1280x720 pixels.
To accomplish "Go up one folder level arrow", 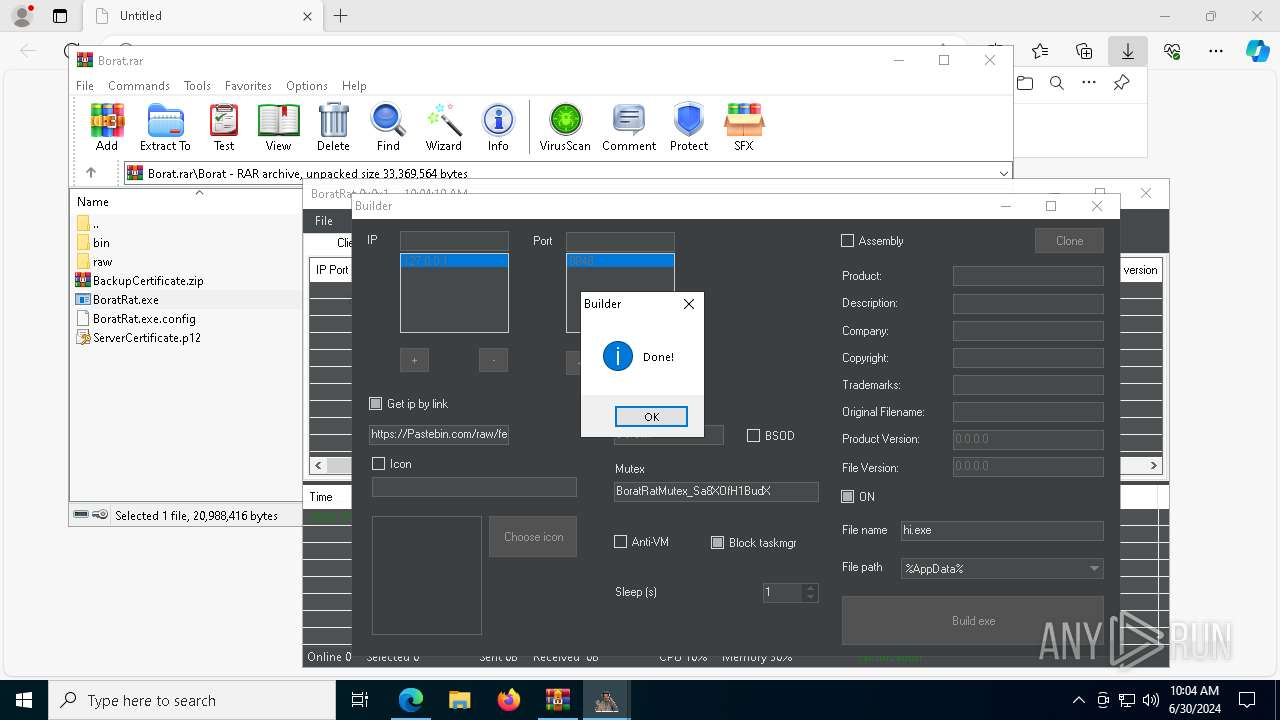I will (x=91, y=172).
